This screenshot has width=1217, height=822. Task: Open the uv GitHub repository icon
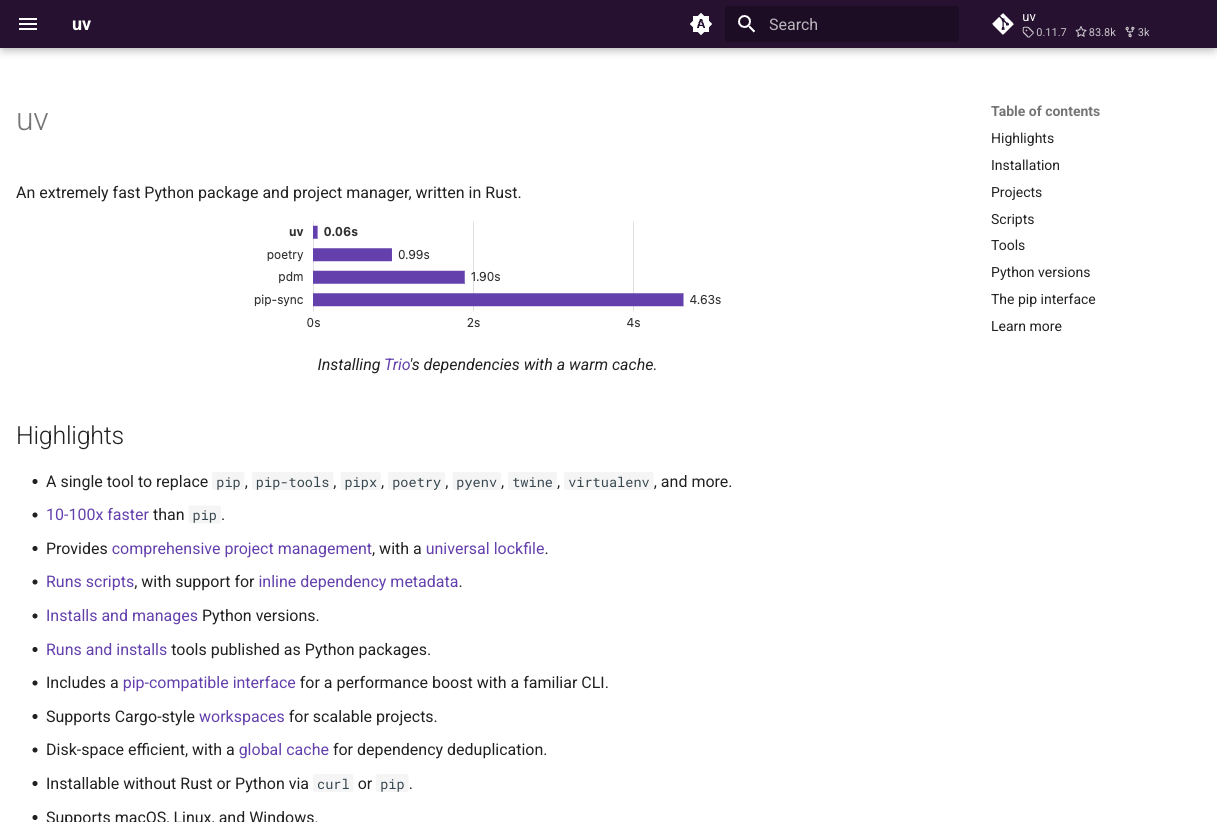click(x=1003, y=24)
